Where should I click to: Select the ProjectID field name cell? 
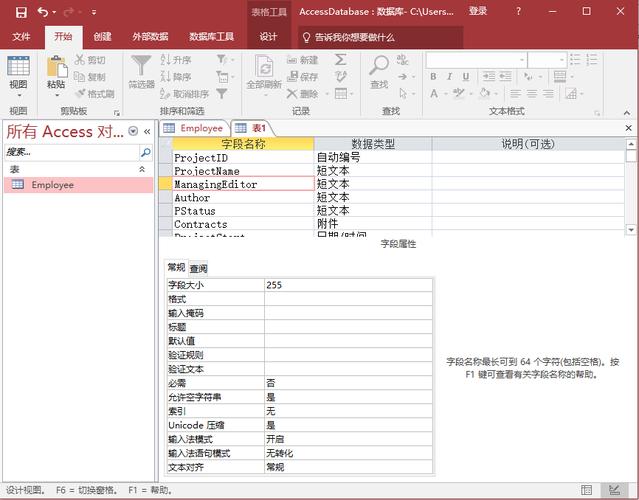point(243,158)
